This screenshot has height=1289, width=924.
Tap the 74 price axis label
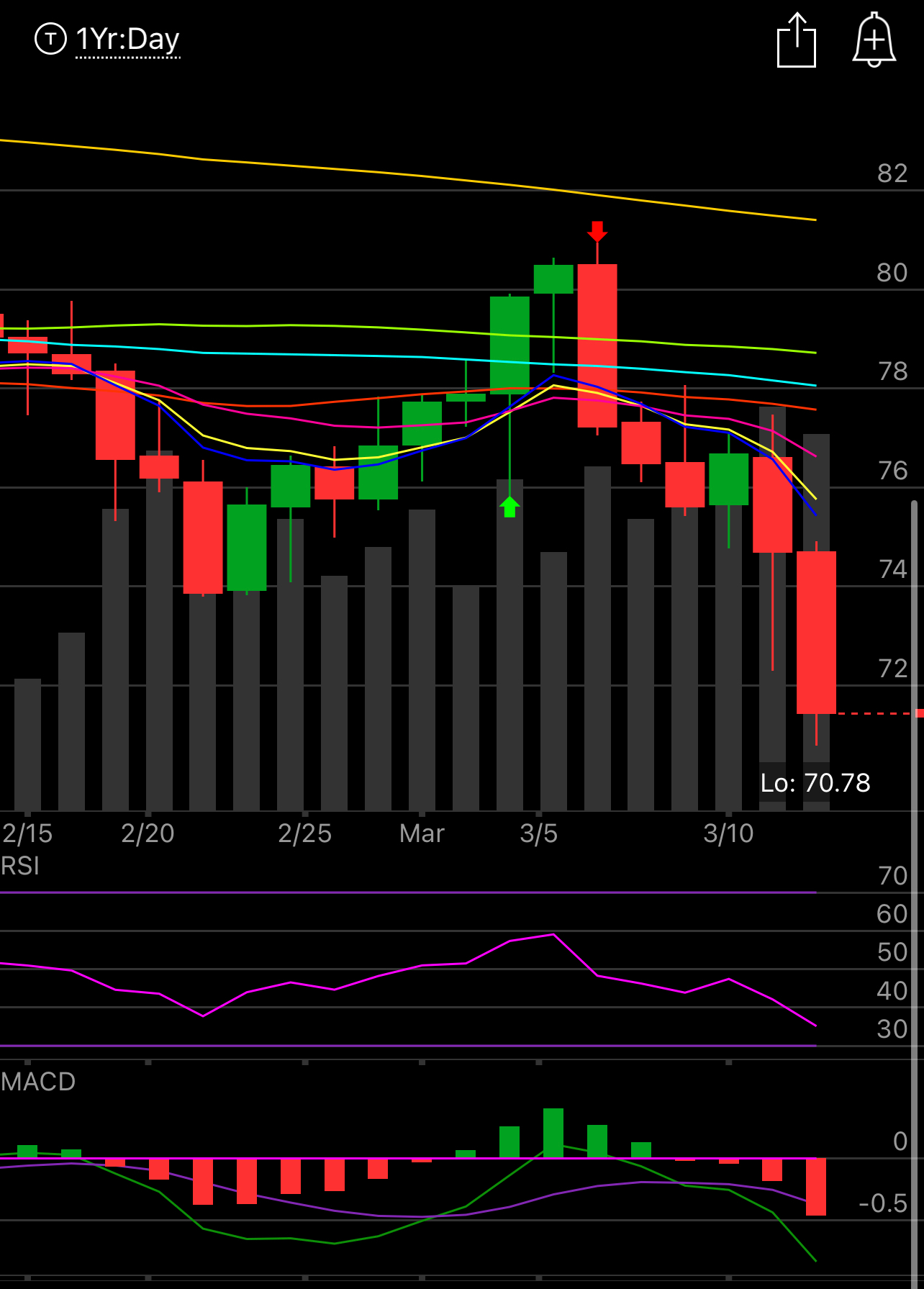tap(892, 569)
